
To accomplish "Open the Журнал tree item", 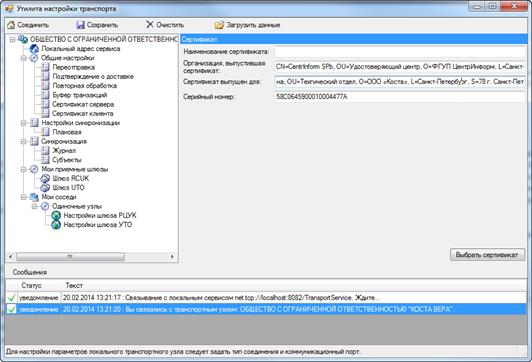I will 64,151.
